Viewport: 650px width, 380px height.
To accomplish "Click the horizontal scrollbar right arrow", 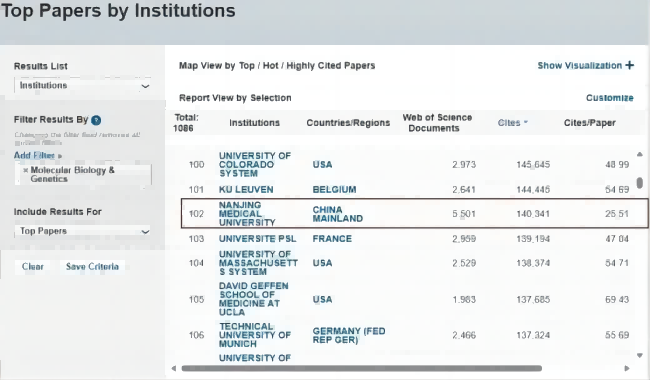I will 627,368.
